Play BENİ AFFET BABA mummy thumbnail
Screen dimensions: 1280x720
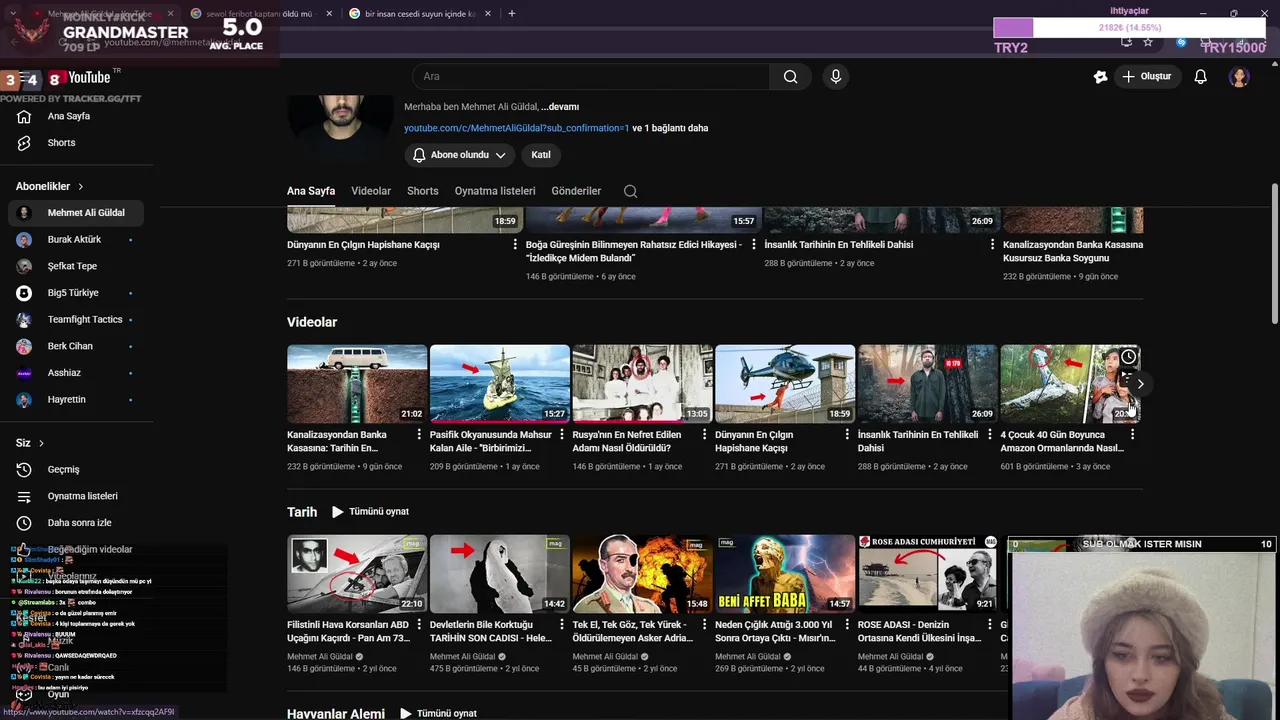pos(785,574)
